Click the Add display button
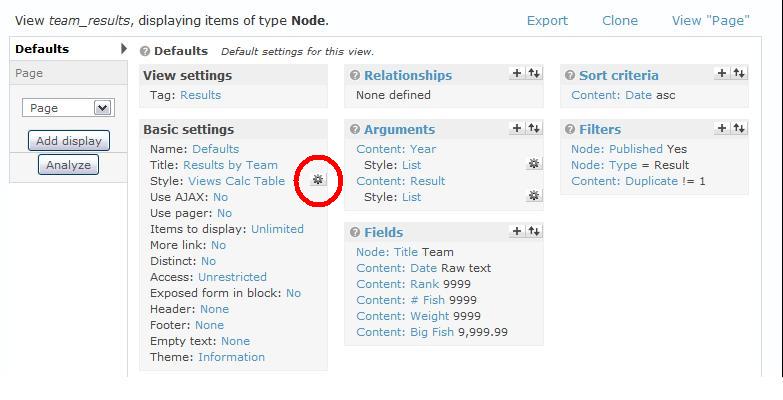The height and width of the screenshot is (400, 783). [69, 141]
